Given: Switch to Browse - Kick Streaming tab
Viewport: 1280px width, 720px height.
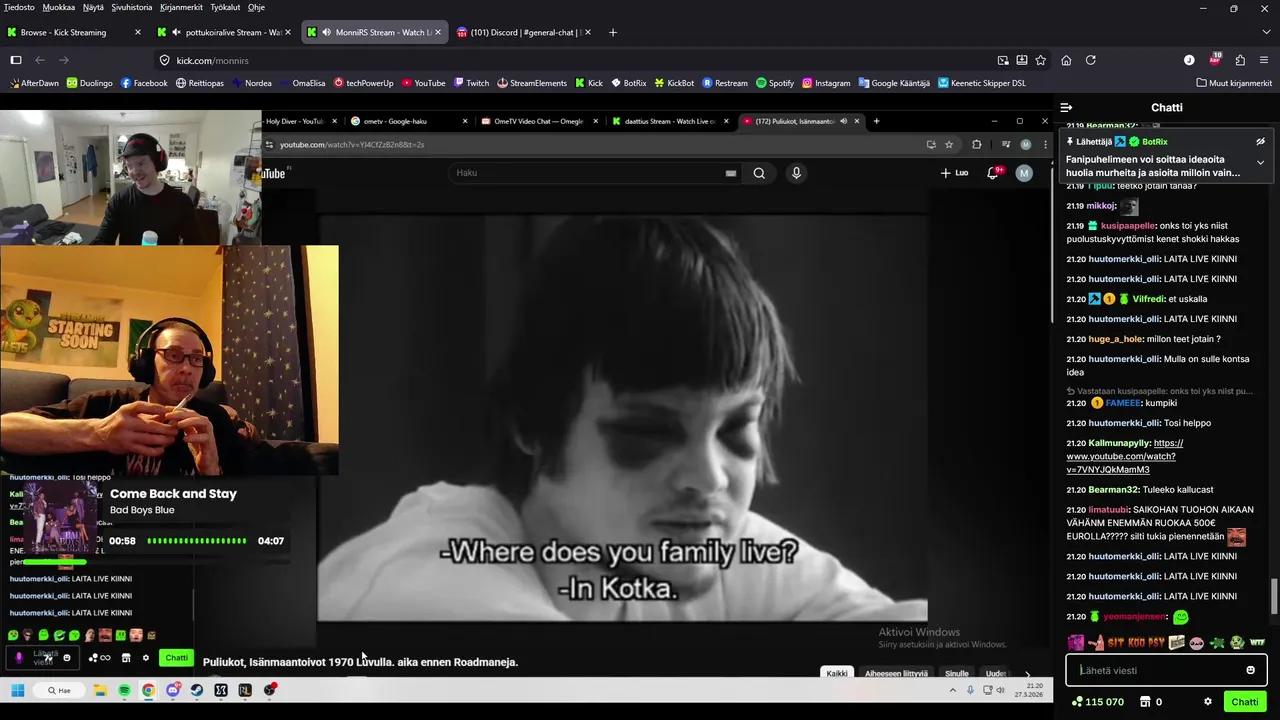Looking at the screenshot, I should [x=75, y=32].
